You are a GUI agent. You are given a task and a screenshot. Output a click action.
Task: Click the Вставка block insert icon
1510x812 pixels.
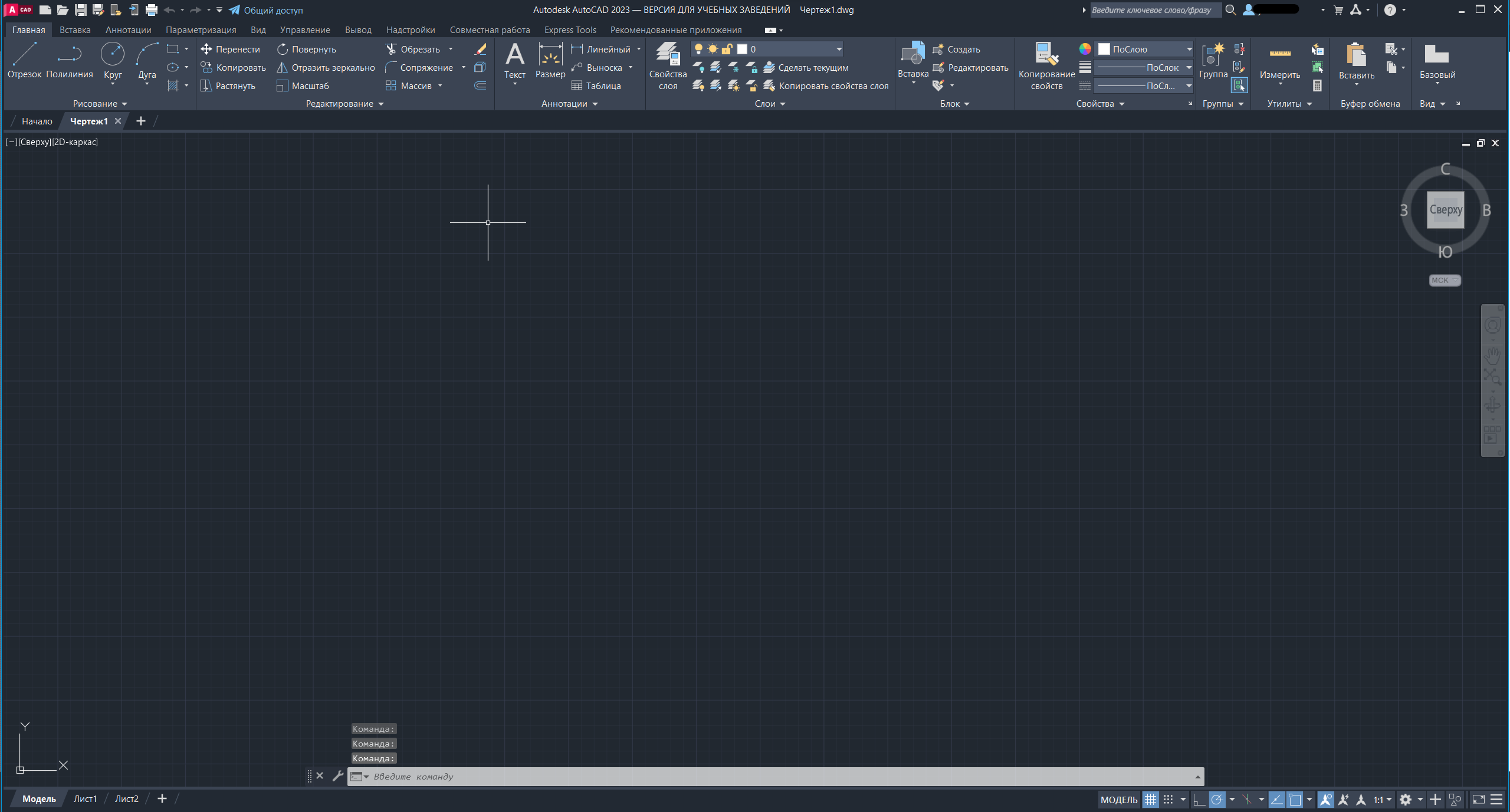click(x=912, y=54)
